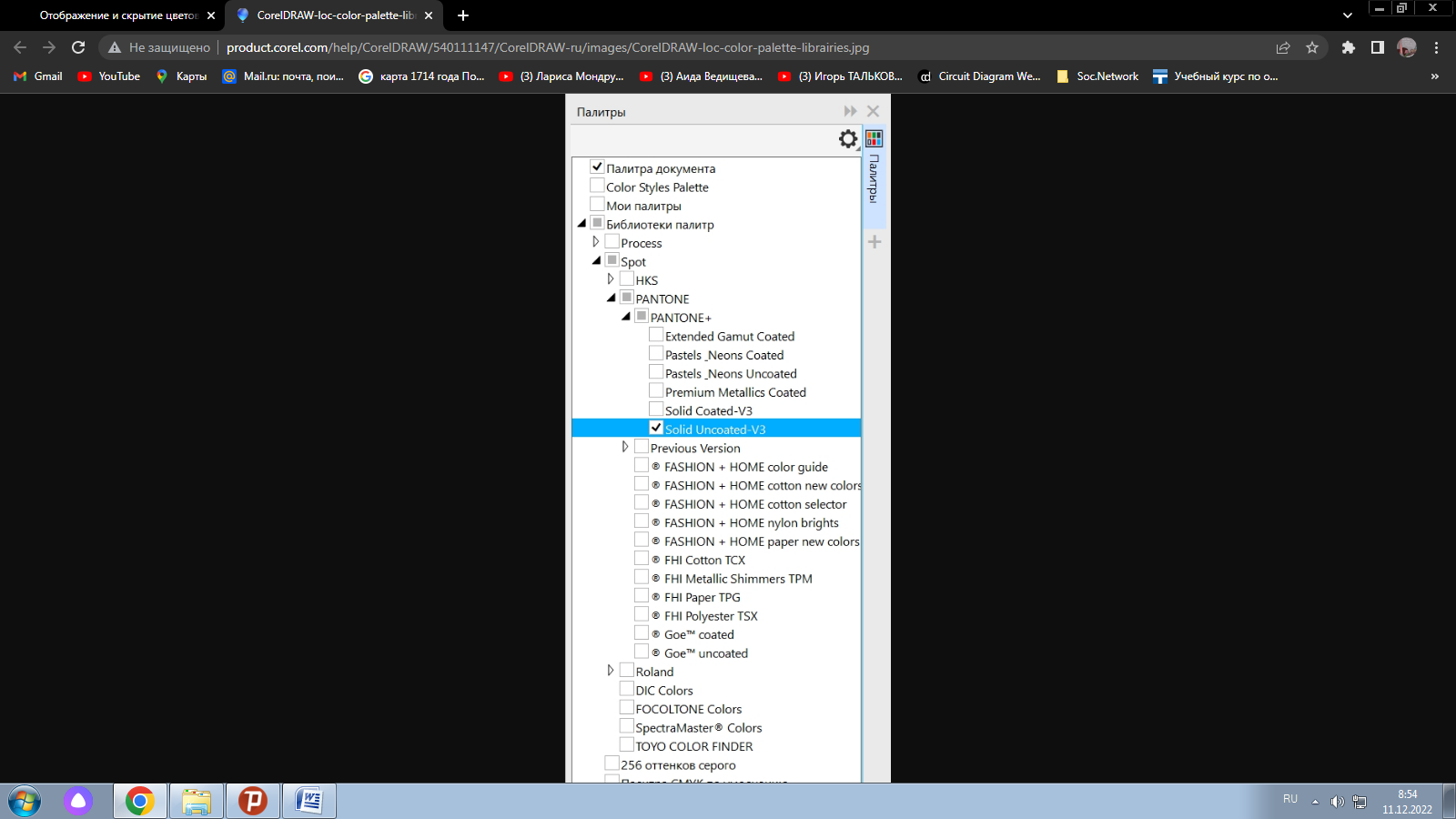The width and height of the screenshot is (1456, 819).
Task: Collapse the PANTONE+ tree node
Action: click(626, 317)
